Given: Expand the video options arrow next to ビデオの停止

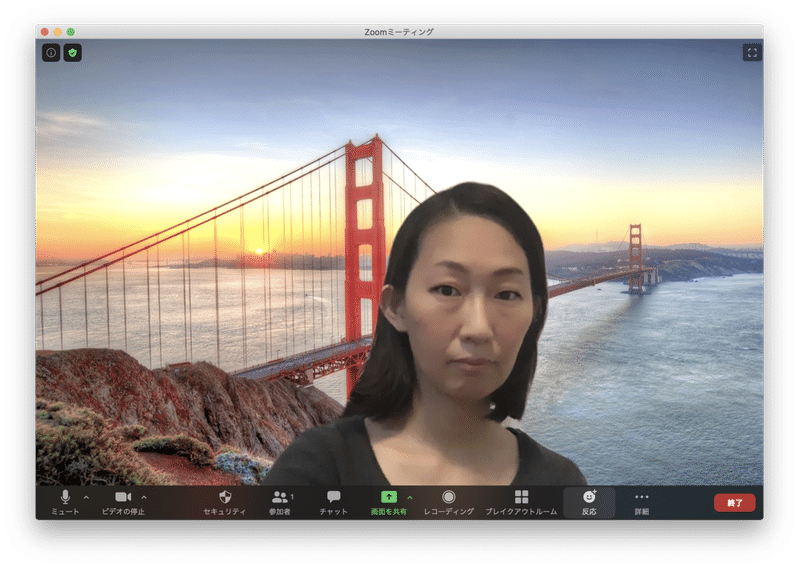Looking at the screenshot, I should (144, 497).
